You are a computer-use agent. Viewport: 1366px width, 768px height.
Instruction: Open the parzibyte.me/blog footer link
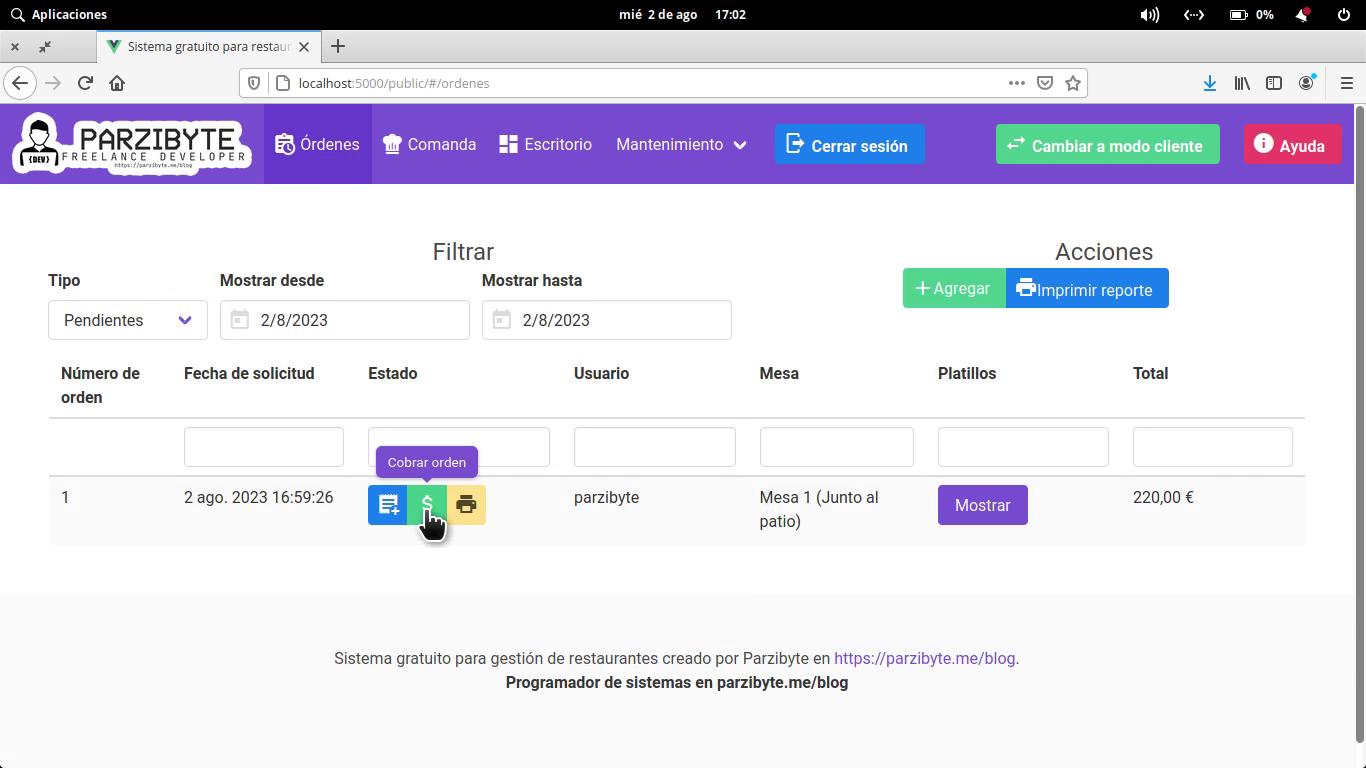[x=924, y=659]
